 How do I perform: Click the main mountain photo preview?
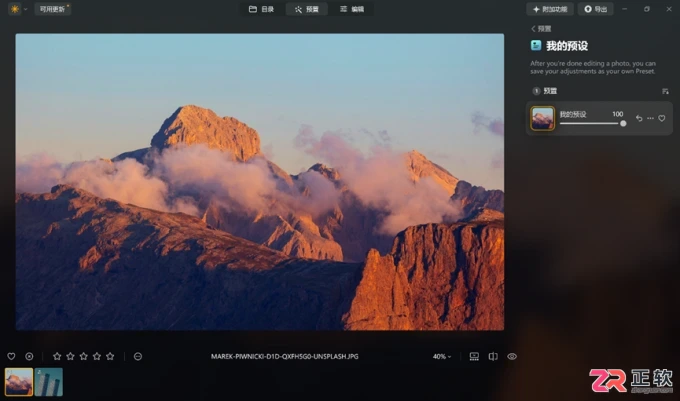260,182
